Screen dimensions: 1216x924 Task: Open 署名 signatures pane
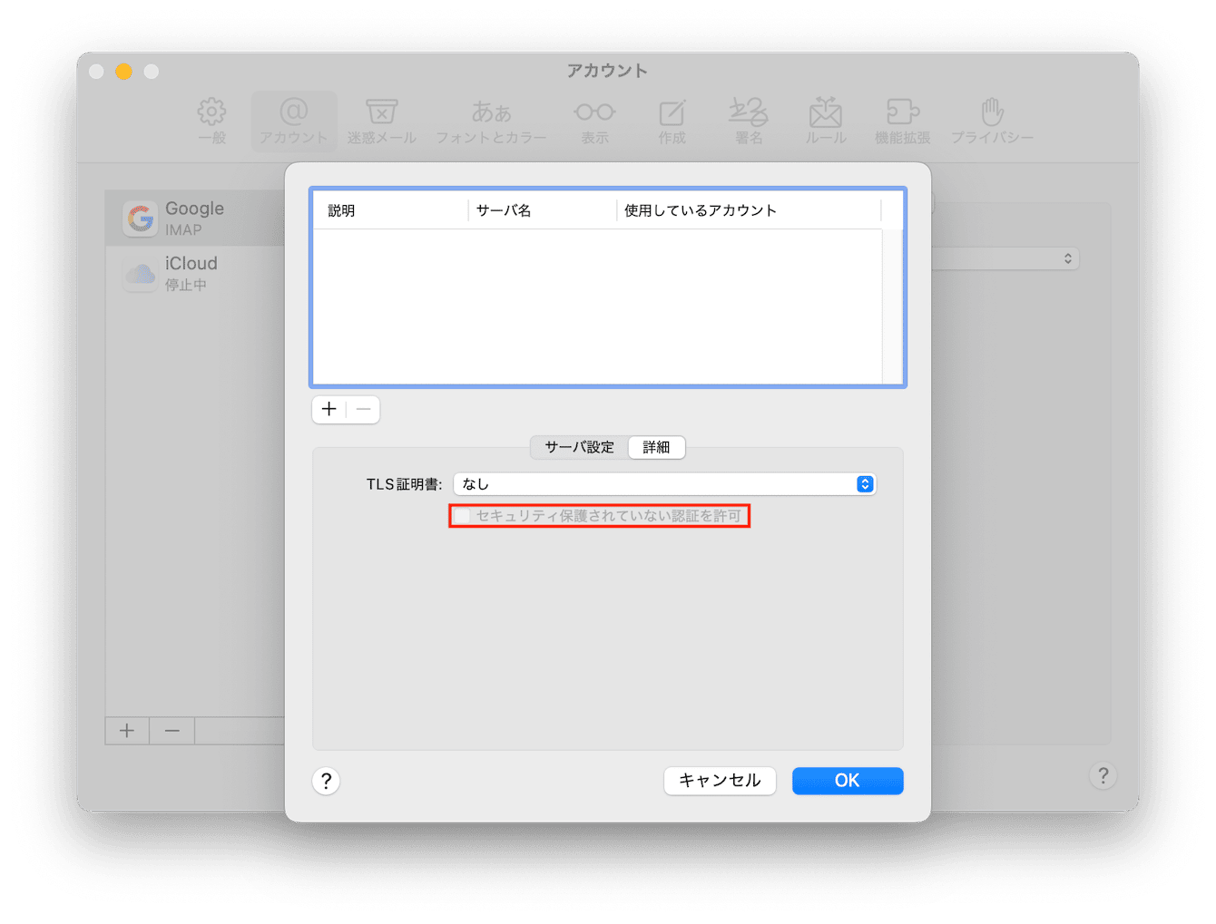(748, 121)
